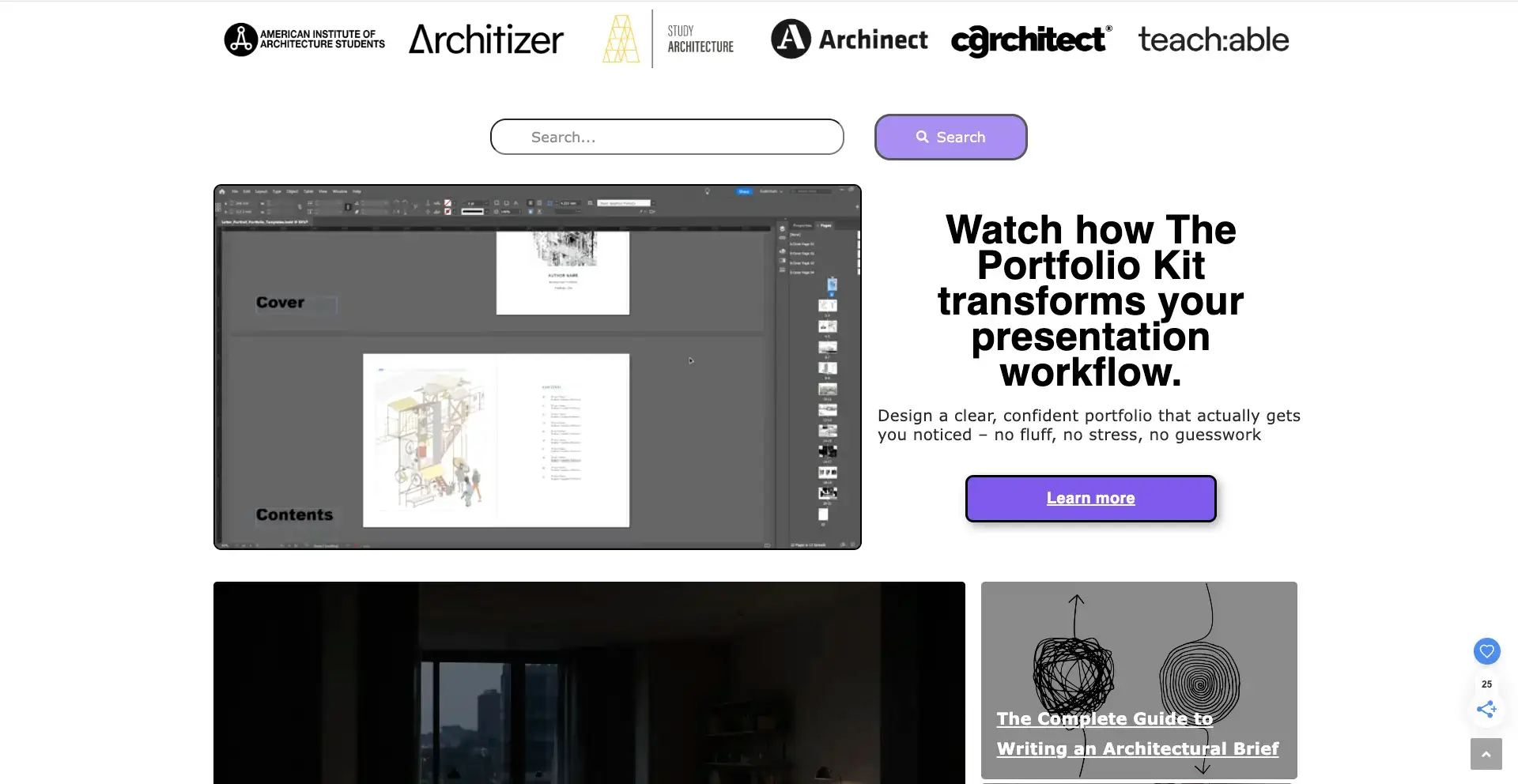Open the Window menu in InDesign's menu bar

click(340, 191)
